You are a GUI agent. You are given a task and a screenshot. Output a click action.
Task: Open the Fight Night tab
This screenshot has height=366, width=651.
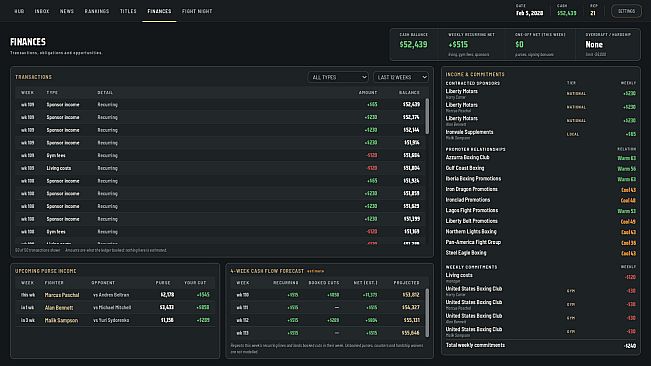click(x=197, y=11)
